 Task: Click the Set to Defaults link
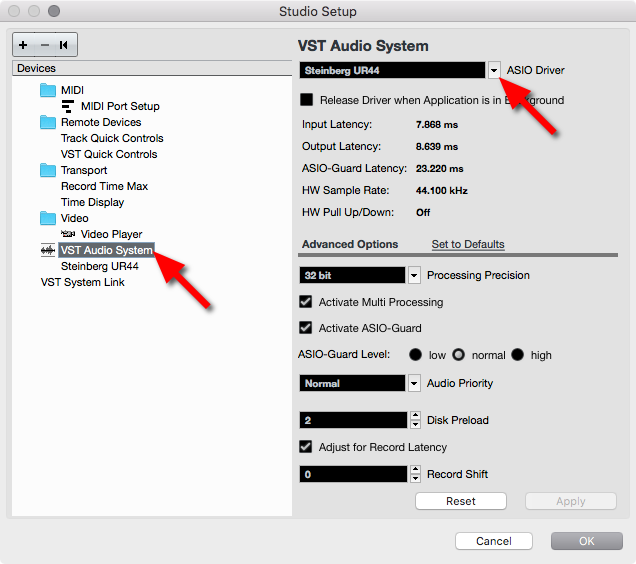pyautogui.click(x=468, y=244)
